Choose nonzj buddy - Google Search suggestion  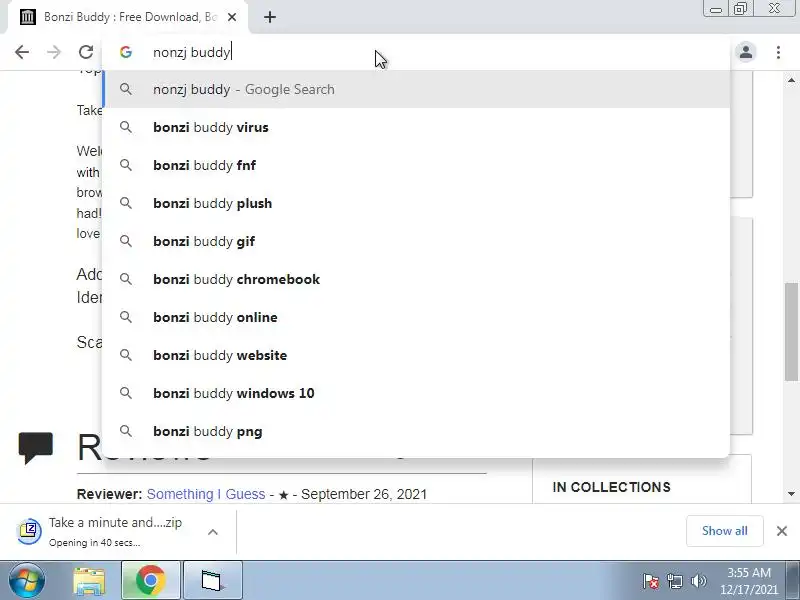point(416,89)
